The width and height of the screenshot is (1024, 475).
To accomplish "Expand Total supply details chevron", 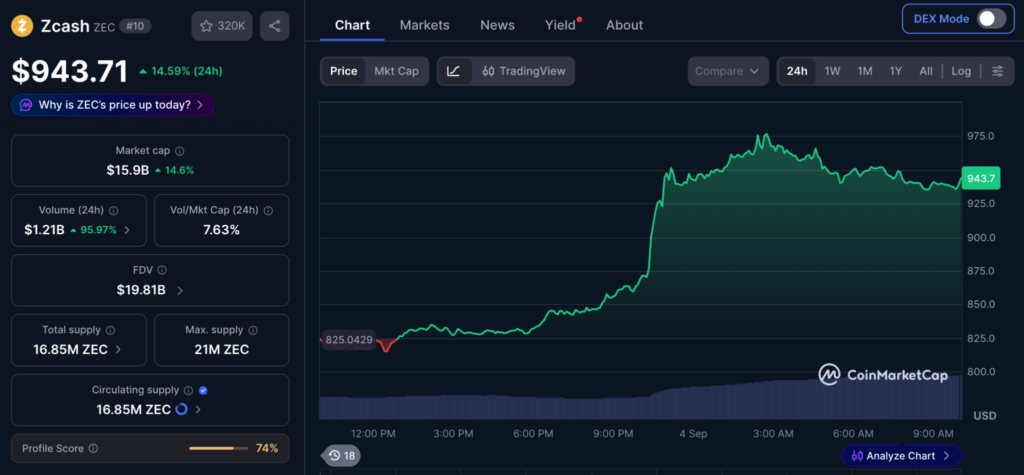I will (118, 350).
